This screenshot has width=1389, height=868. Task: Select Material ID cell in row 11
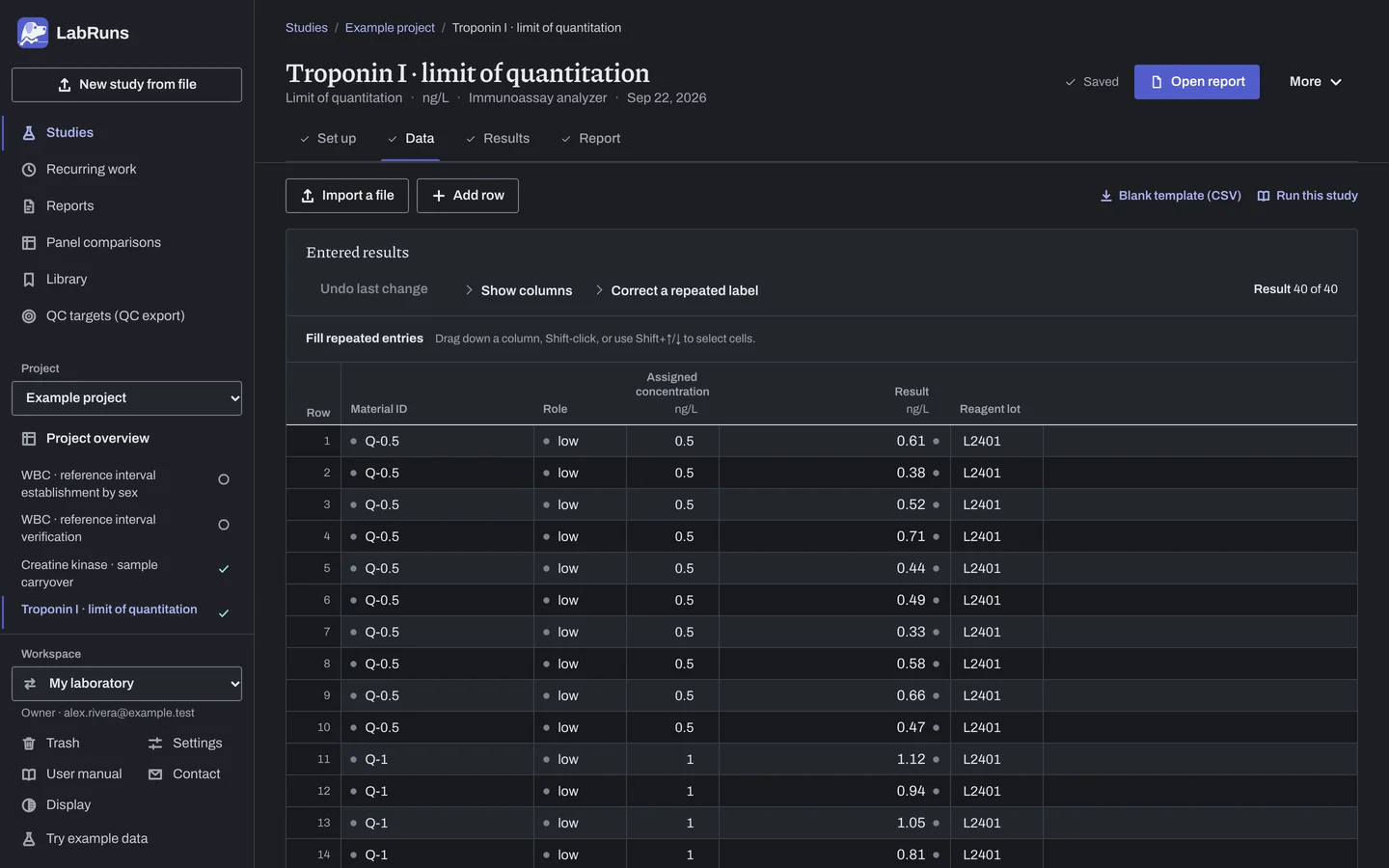click(x=437, y=760)
